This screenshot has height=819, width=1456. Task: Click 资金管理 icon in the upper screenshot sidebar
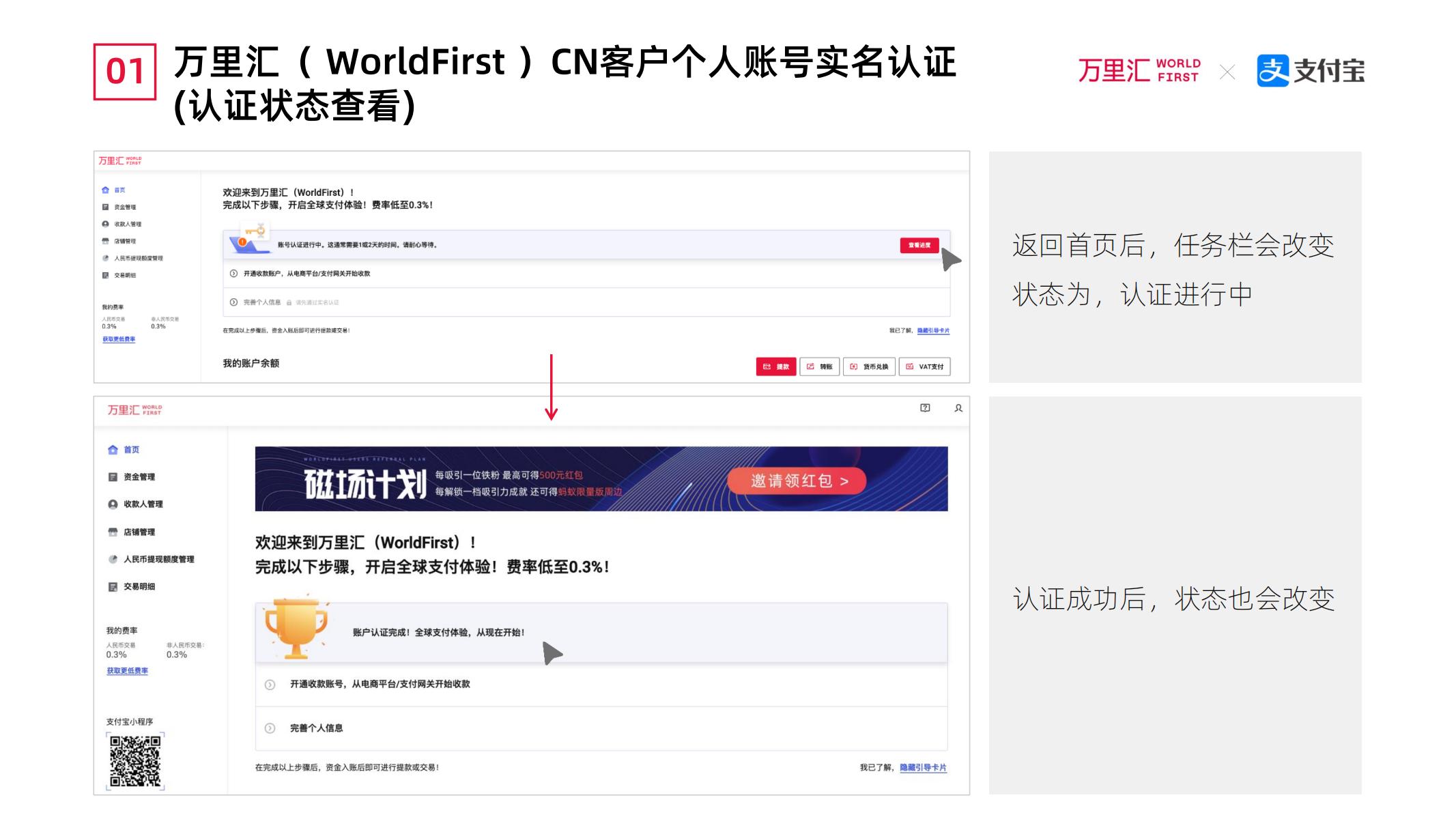tap(105, 207)
